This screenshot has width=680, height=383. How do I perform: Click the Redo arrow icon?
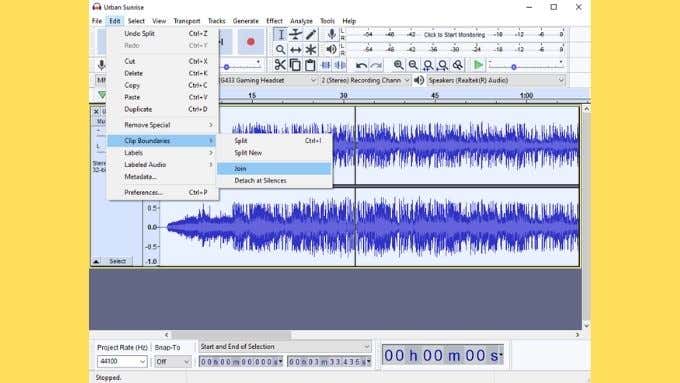[376, 65]
